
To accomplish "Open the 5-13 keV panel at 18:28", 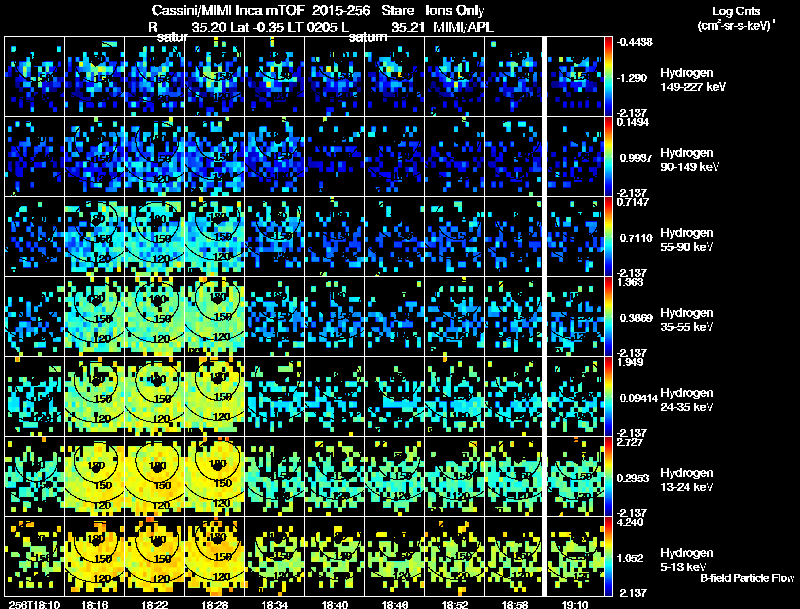I will click(x=214, y=556).
